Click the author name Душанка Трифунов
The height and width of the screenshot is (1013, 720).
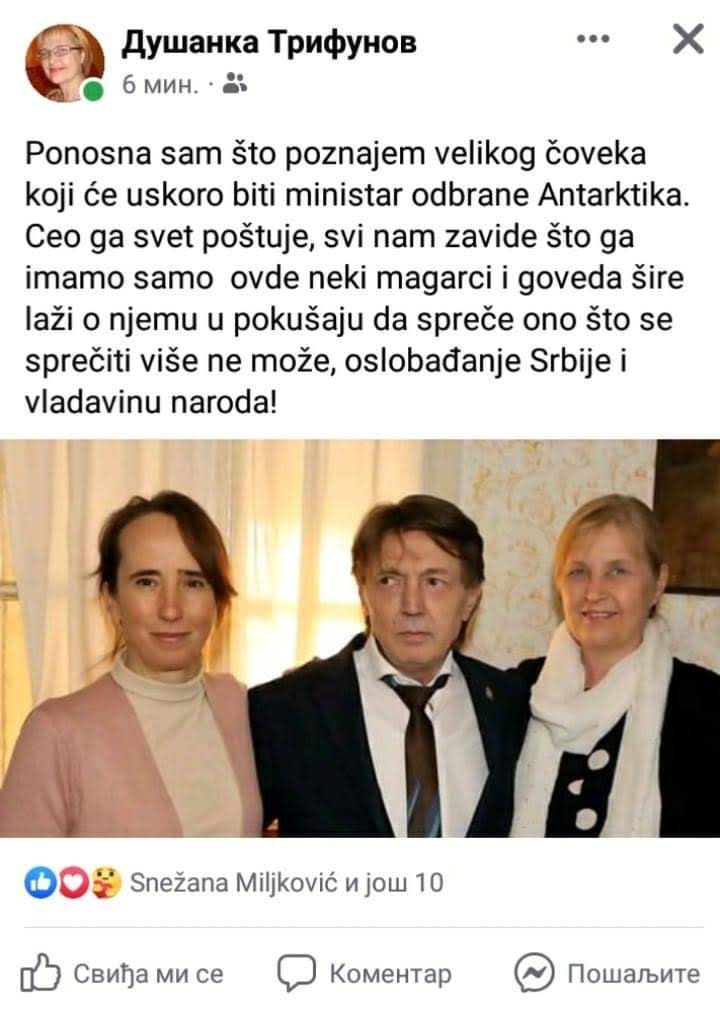pos(269,43)
